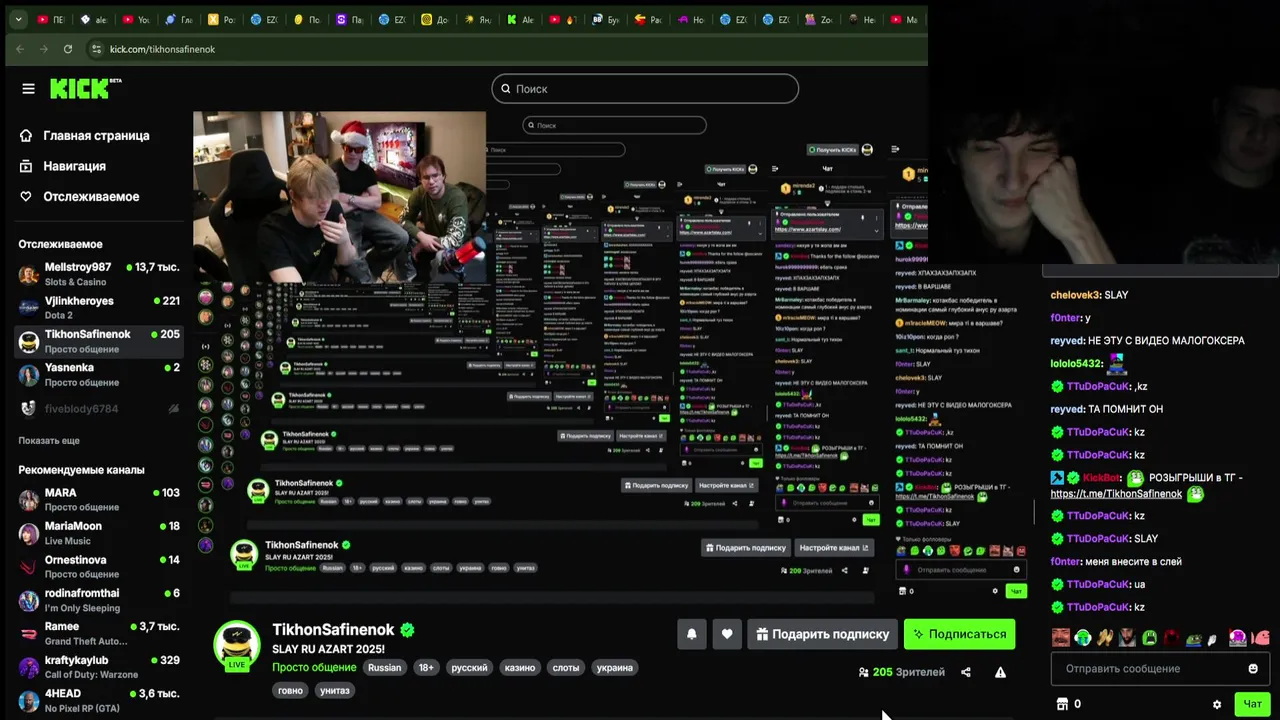The height and width of the screenshot is (720, 1280).
Task: Open the hamburger menu next to Kick logo
Action: click(28, 89)
